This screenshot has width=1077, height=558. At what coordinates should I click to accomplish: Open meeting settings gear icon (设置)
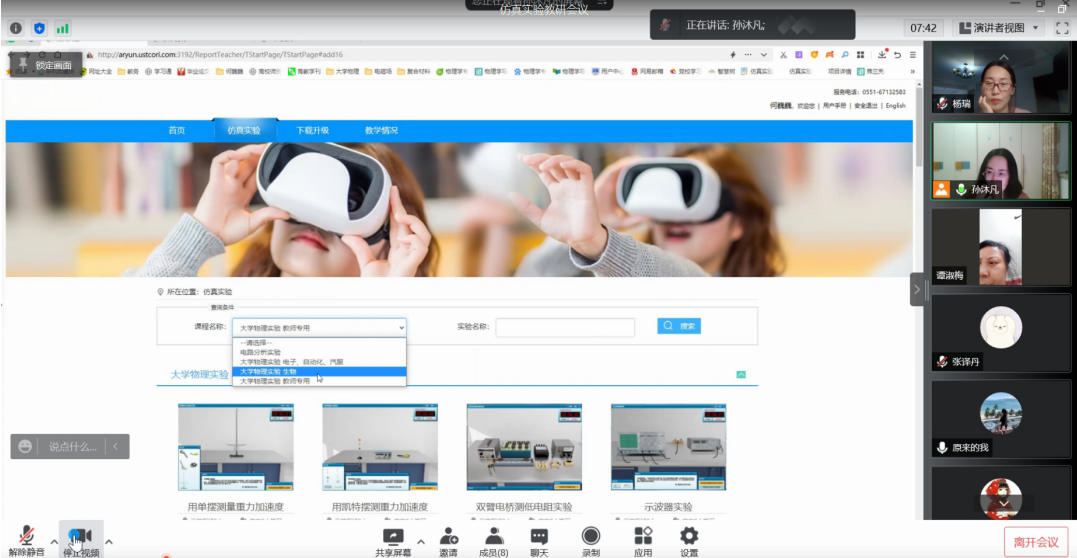pos(689,537)
